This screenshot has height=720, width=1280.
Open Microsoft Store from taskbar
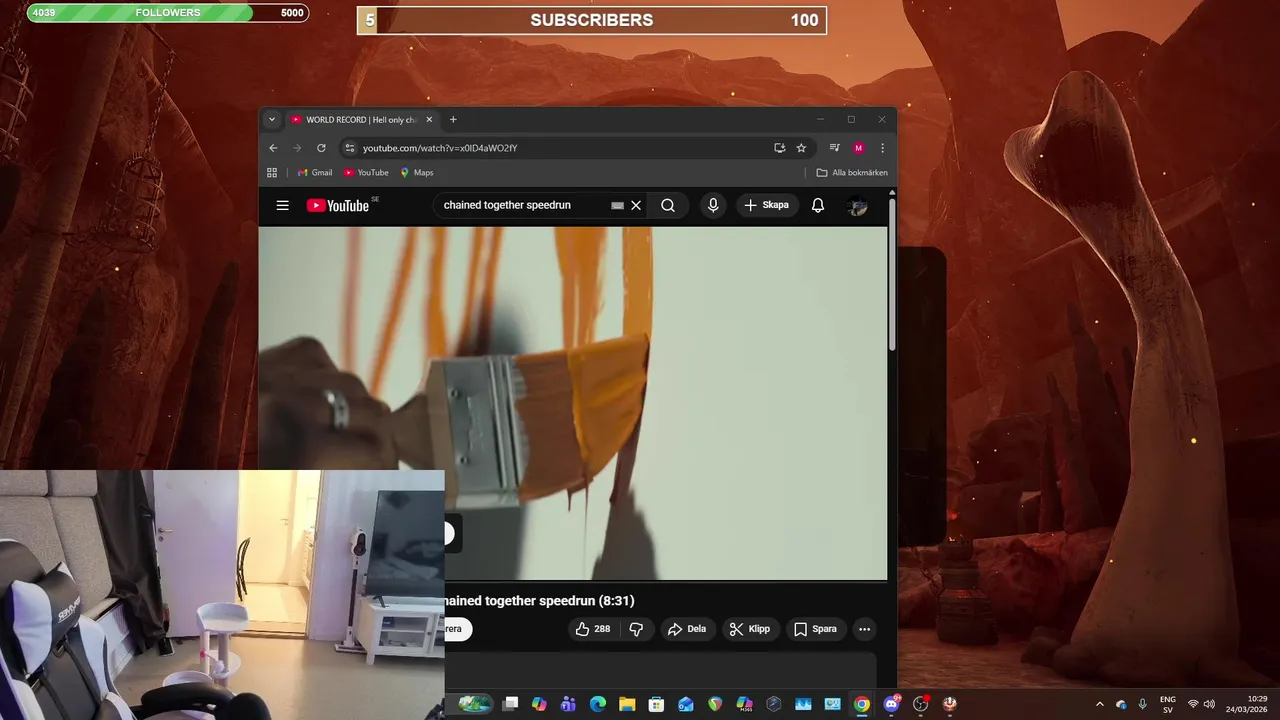(656, 704)
